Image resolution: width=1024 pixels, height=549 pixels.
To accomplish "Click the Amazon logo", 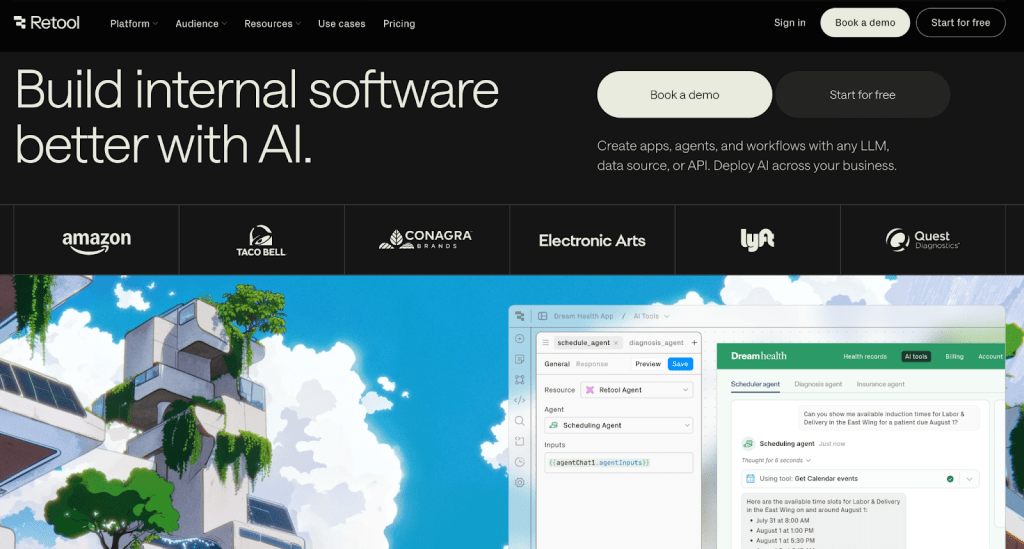I will pos(97,242).
